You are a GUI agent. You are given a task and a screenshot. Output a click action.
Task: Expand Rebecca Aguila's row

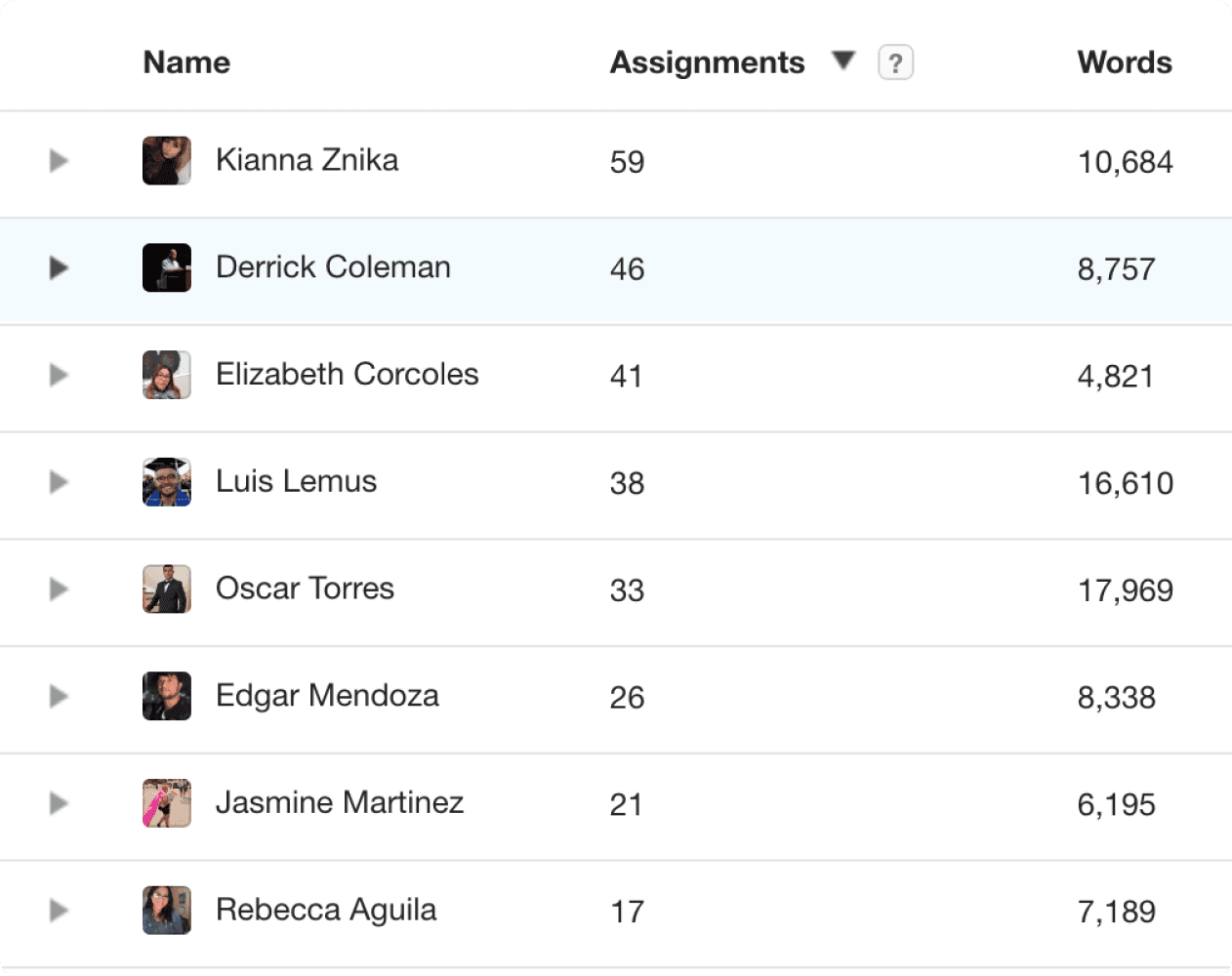pyautogui.click(x=59, y=911)
